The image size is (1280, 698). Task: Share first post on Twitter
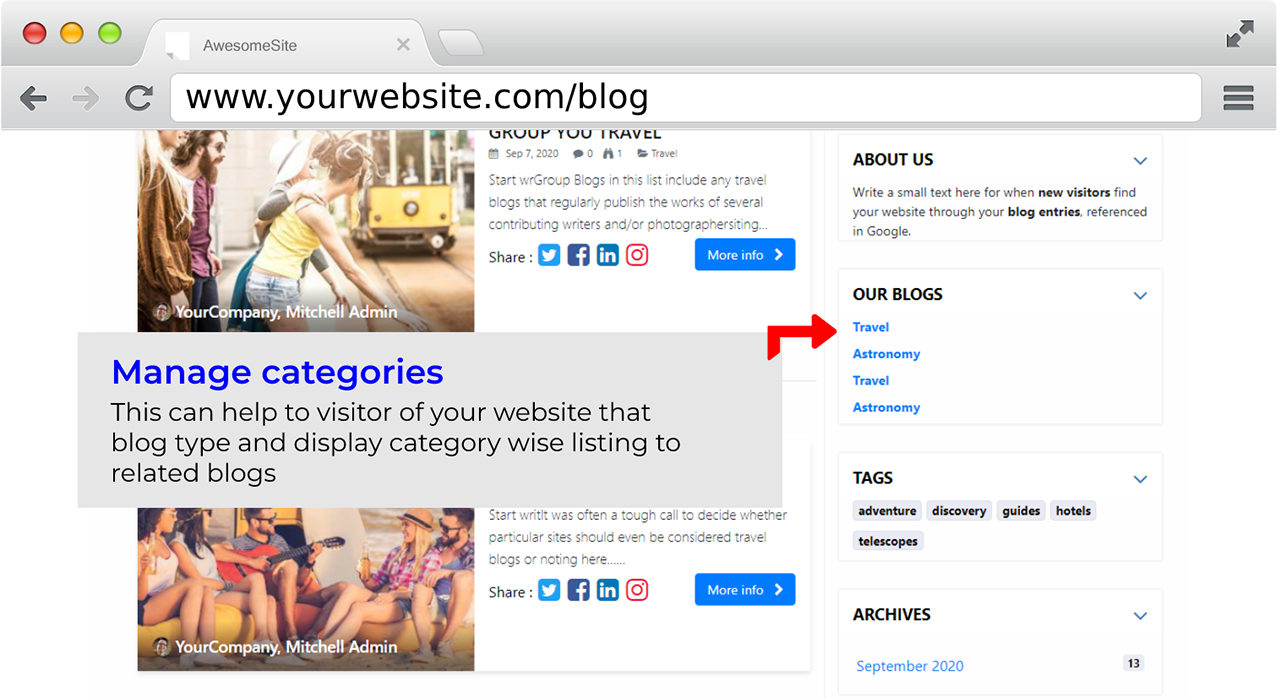[549, 255]
